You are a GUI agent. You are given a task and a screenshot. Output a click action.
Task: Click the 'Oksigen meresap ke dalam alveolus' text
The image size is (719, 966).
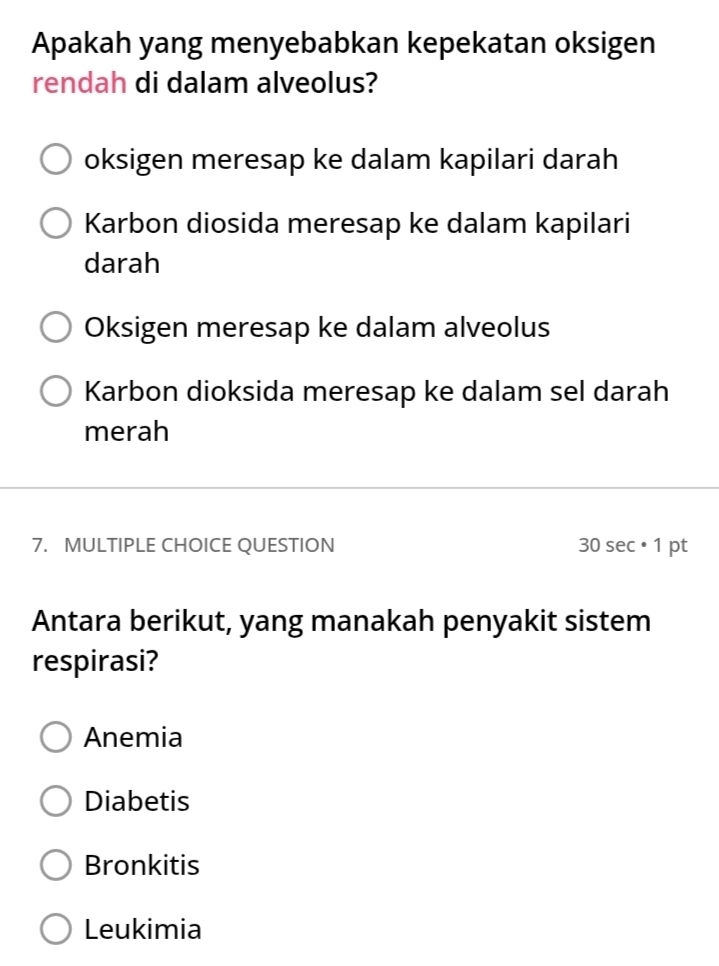pyautogui.click(x=317, y=328)
